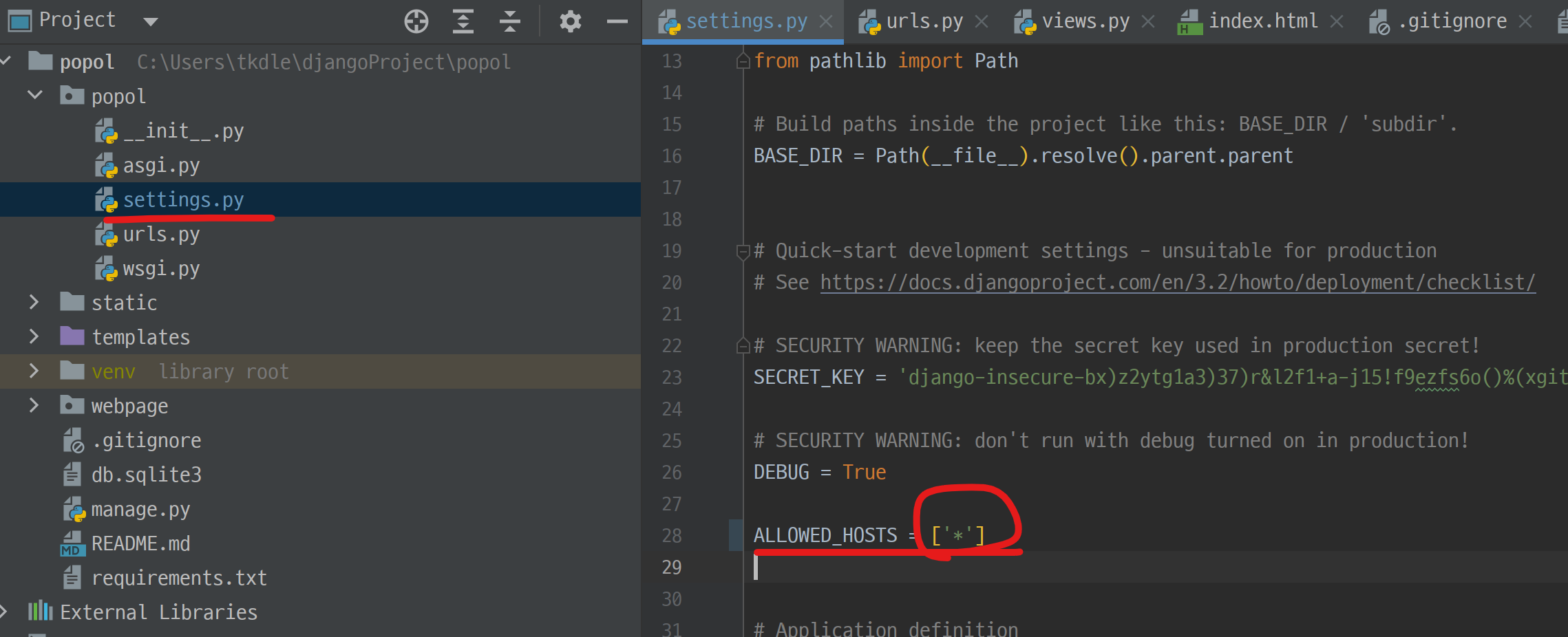Select __init__.py in the project tree

183,131
